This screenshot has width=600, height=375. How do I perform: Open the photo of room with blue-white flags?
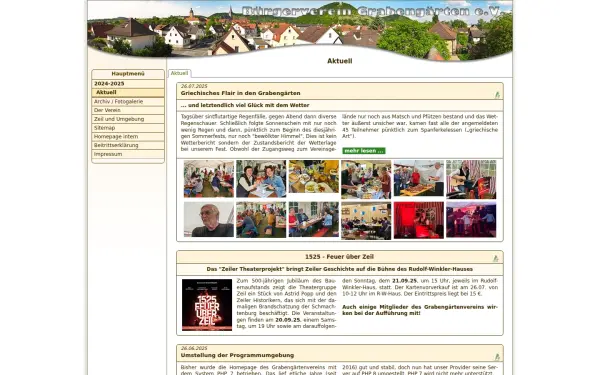click(x=366, y=221)
